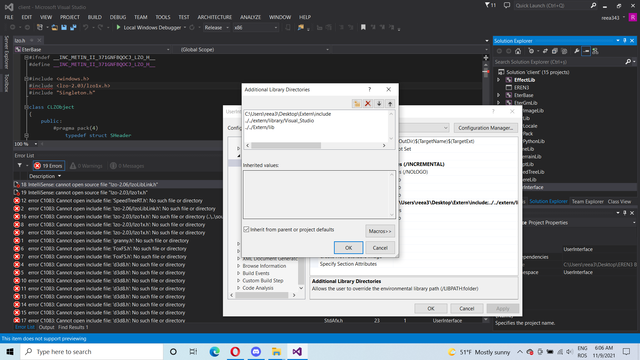Open the Solution Explorer properties wrench icon
Screen dimensions: 640x360
[x=576, y=51]
